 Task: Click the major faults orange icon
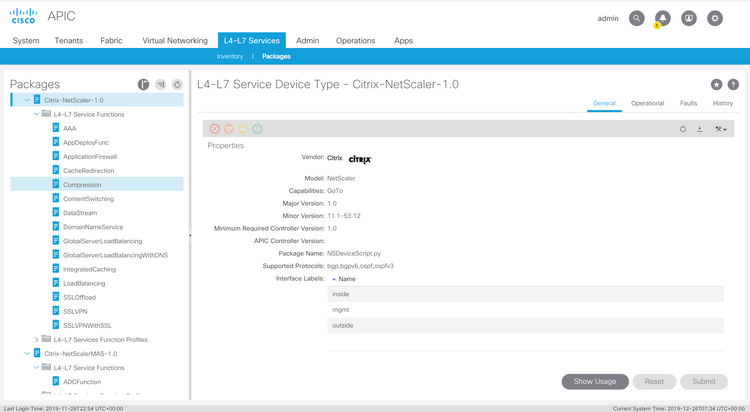coord(229,129)
